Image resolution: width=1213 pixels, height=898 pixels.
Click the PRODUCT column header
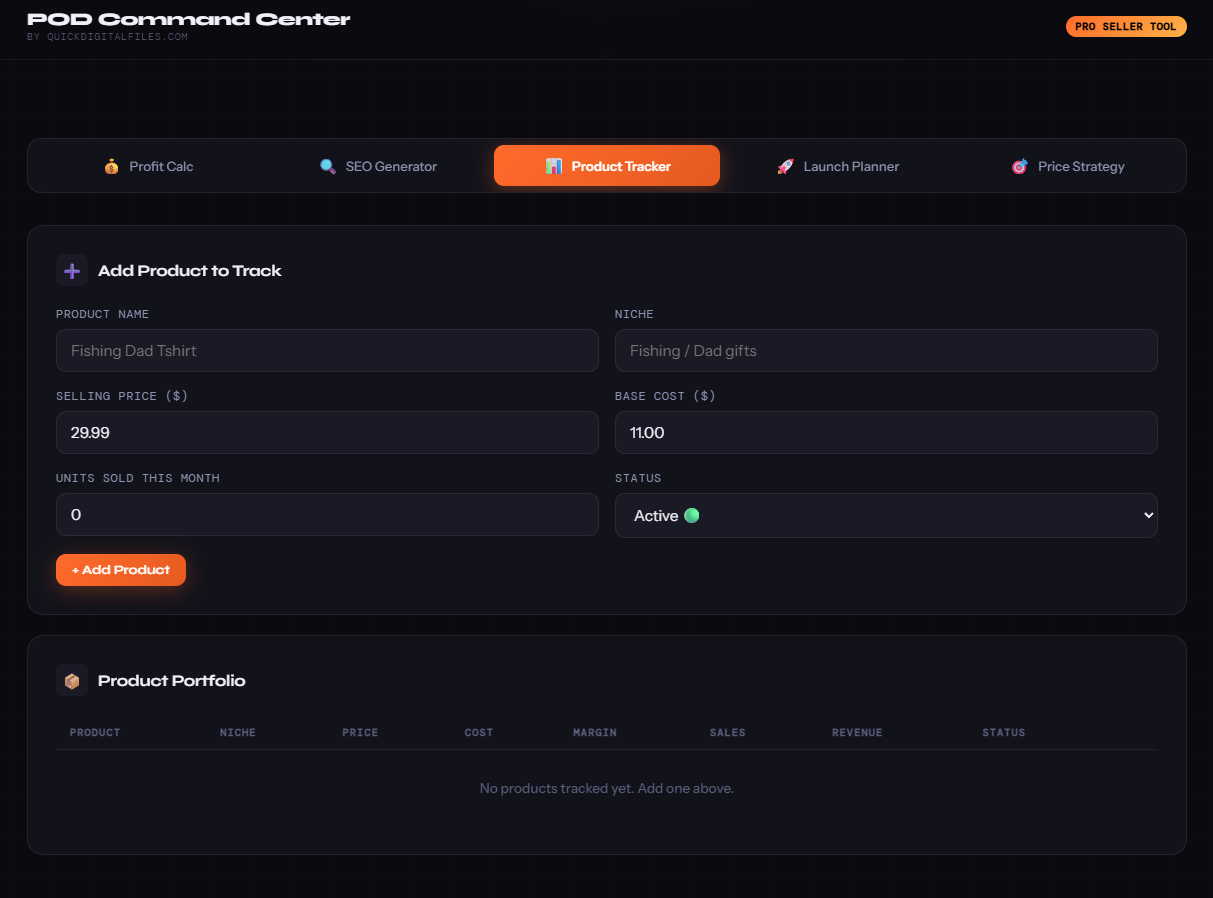click(x=95, y=733)
